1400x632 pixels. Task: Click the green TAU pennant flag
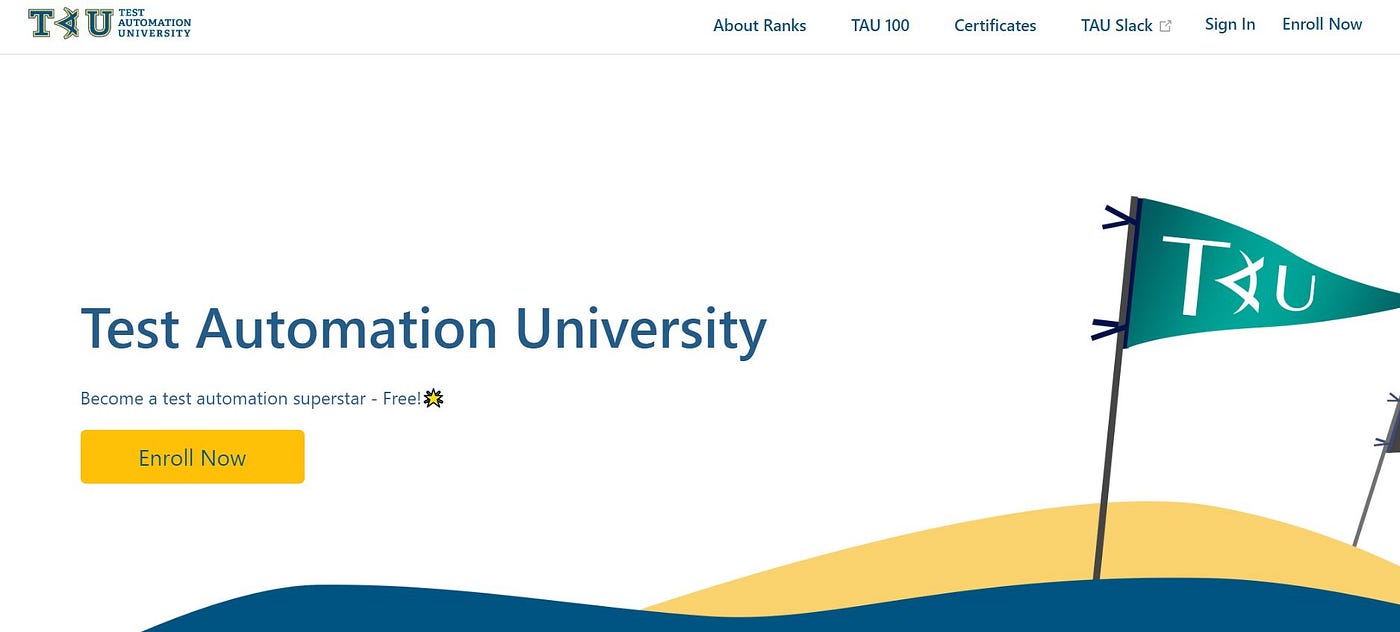[x=1262, y=272]
